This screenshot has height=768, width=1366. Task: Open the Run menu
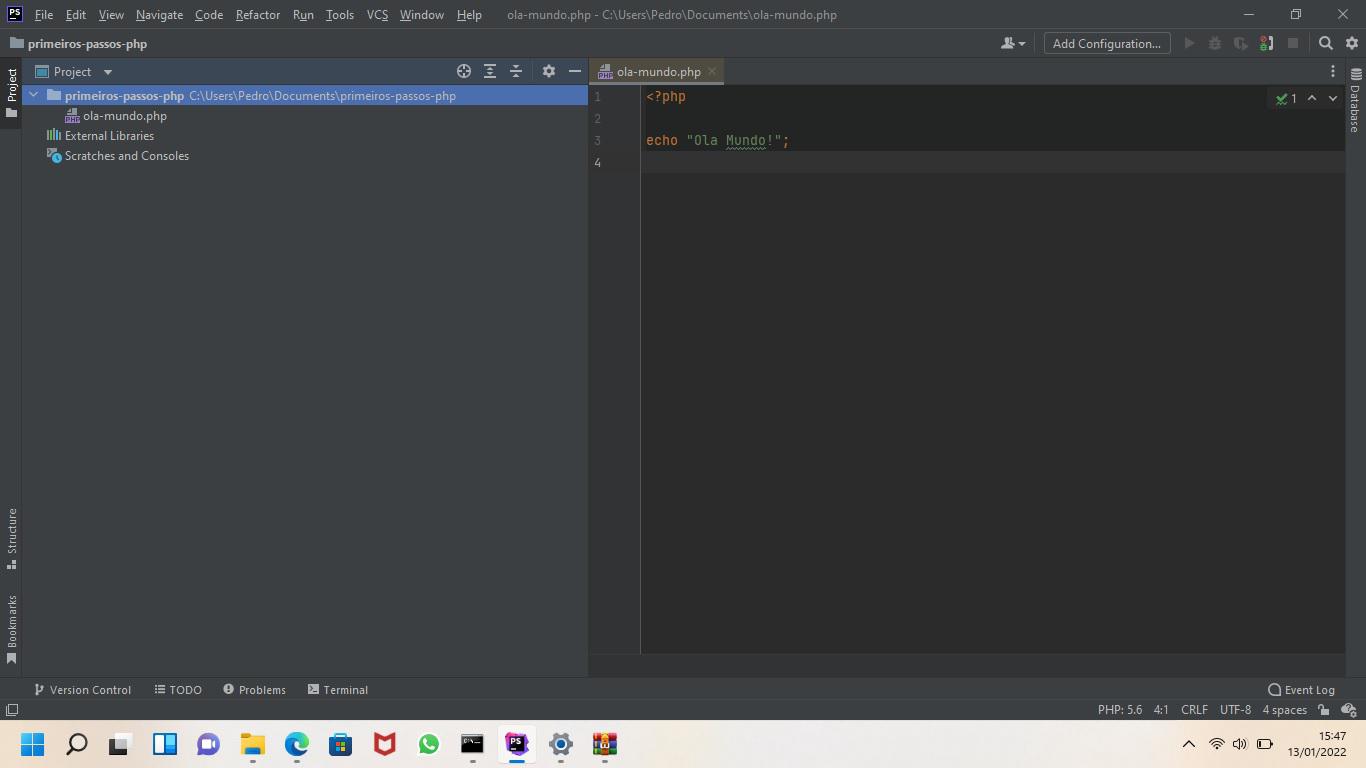pos(303,15)
